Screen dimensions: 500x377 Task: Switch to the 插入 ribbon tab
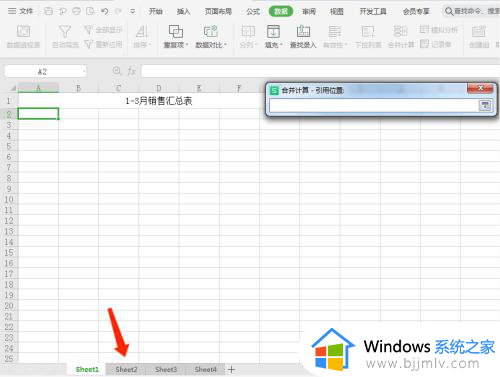[x=183, y=12]
